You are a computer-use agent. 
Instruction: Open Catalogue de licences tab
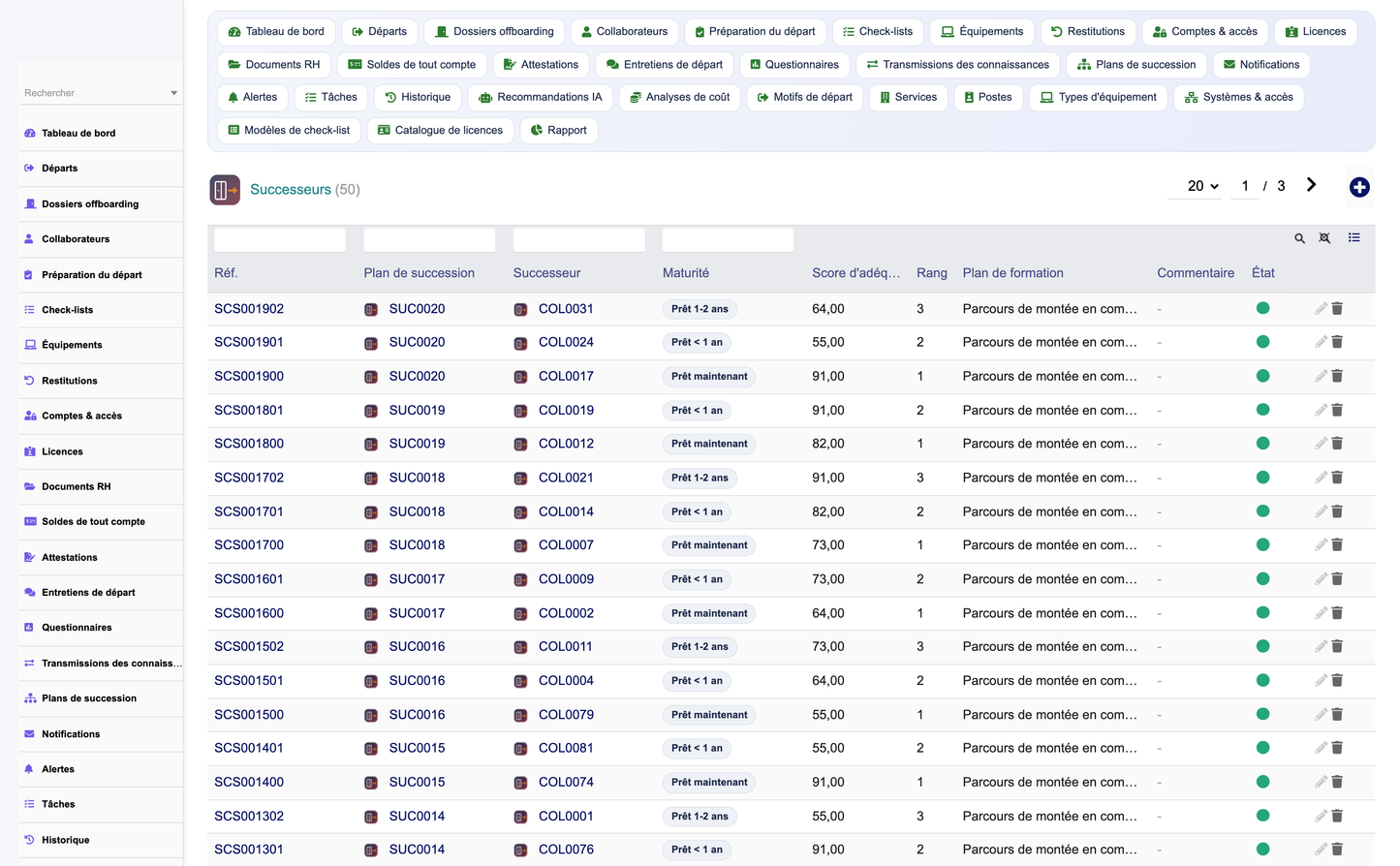pyautogui.click(x=441, y=131)
